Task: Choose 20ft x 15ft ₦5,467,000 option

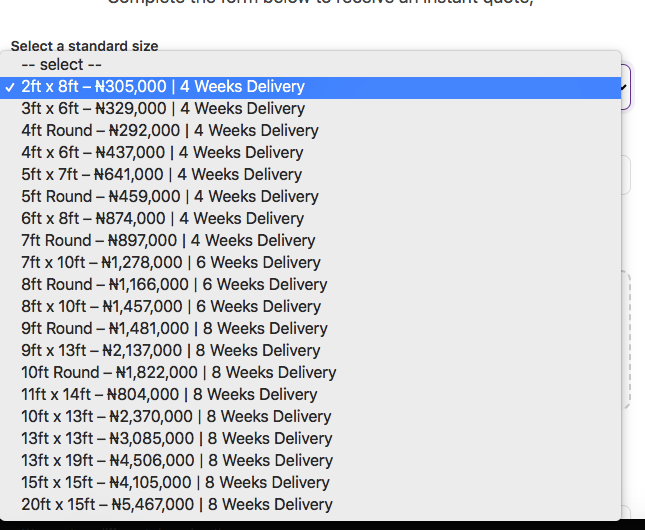Action: [177, 505]
